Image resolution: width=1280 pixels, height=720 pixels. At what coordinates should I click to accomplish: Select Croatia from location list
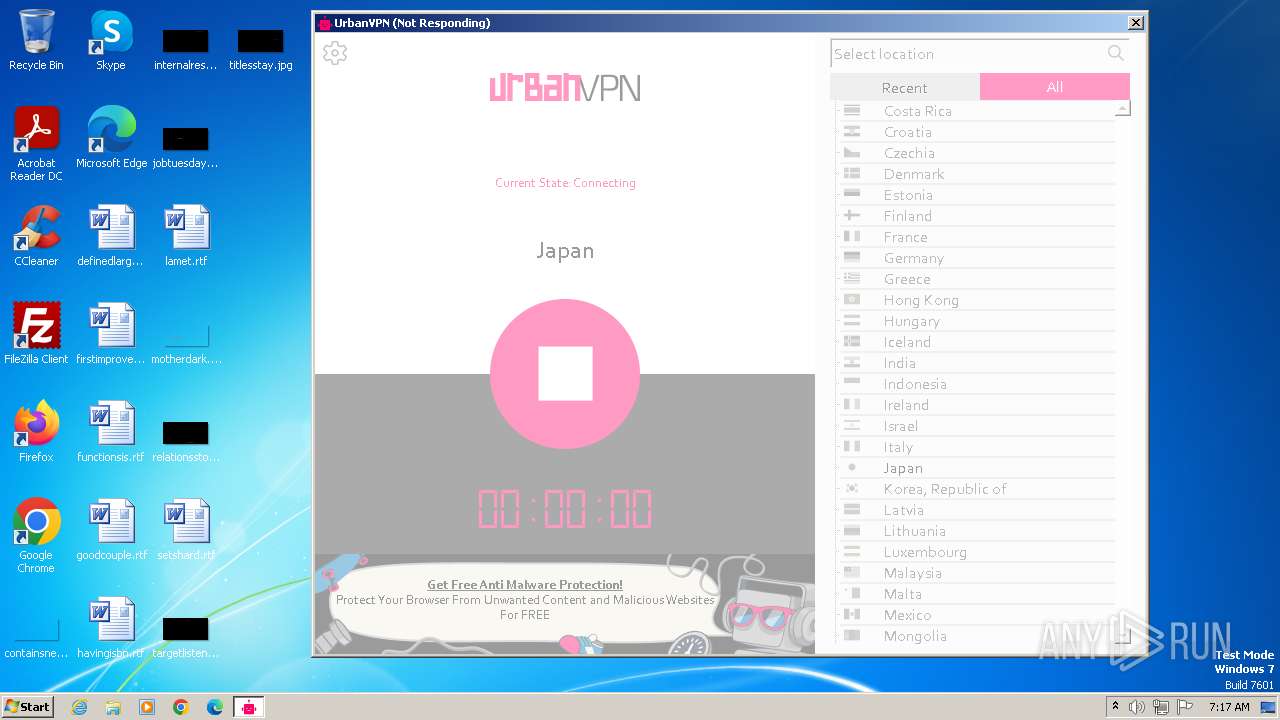(976, 132)
